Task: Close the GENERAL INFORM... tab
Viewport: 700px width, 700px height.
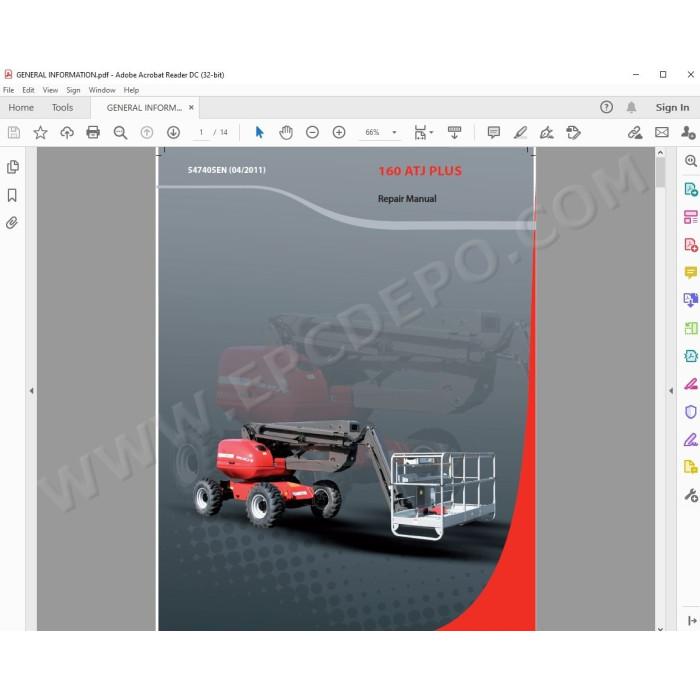Action: tap(191, 108)
